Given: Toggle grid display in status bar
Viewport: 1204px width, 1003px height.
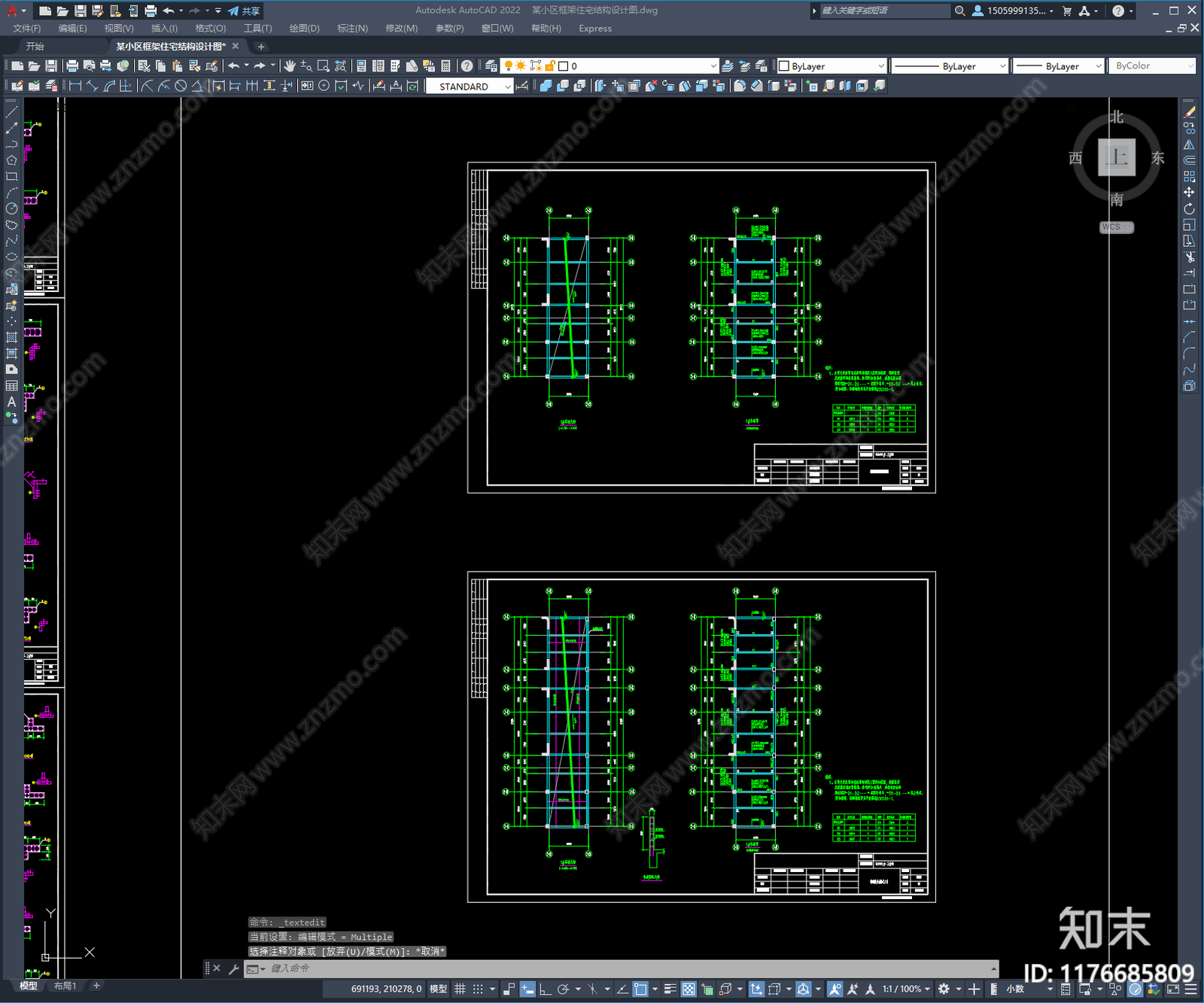Looking at the screenshot, I should point(460,989).
